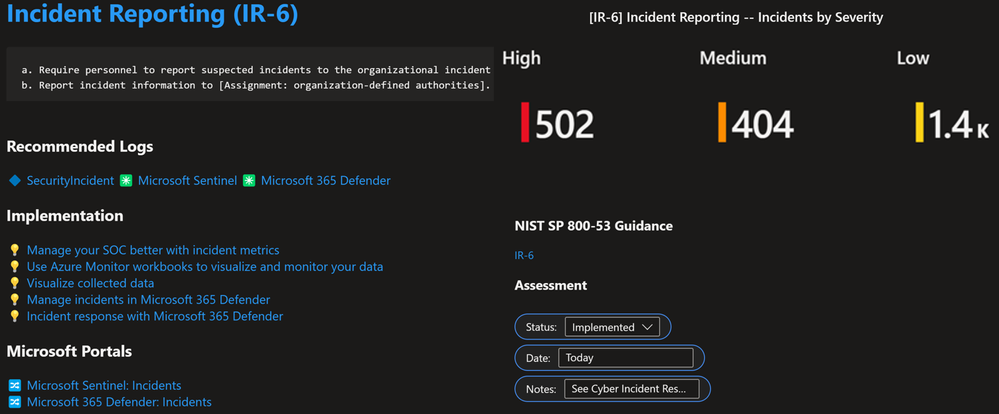Click the green star icon before Microsoft Sentinel
Image resolution: width=999 pixels, height=414 pixels.
tap(126, 181)
